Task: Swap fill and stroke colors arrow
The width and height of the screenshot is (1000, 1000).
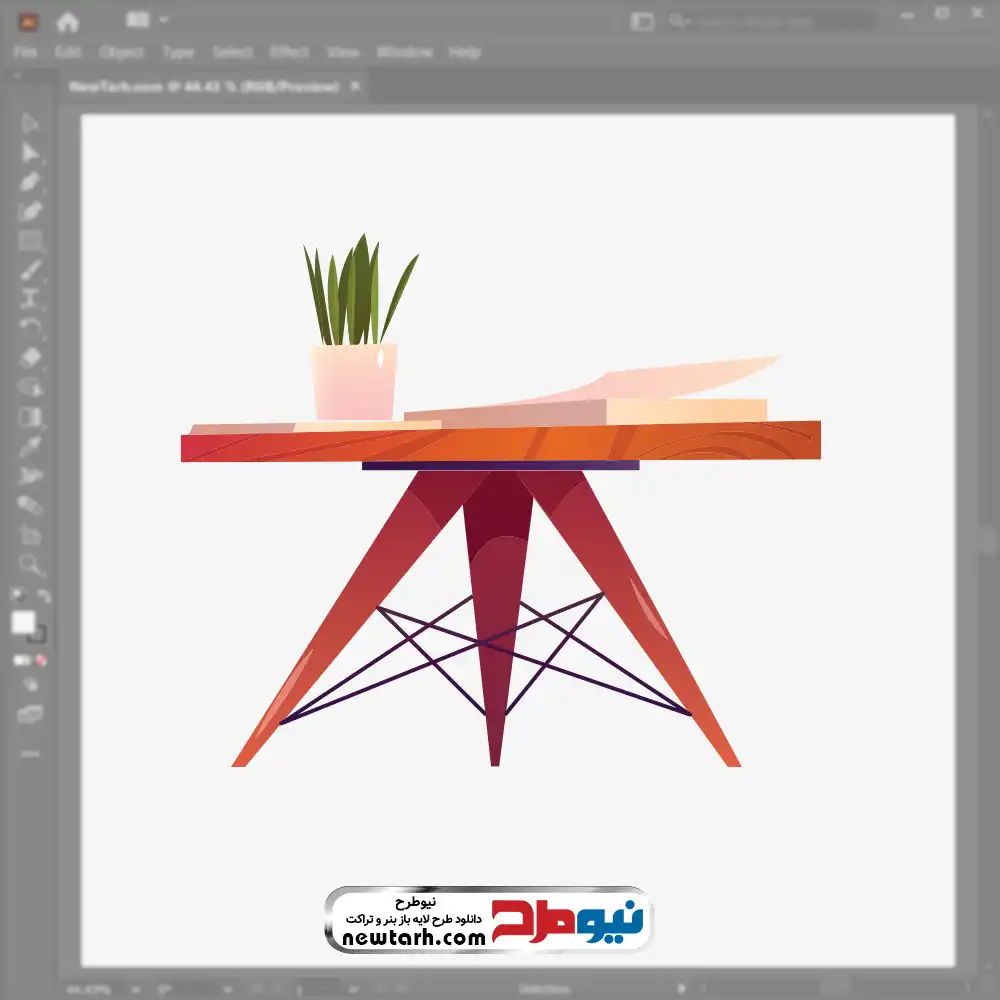Action: [44, 597]
